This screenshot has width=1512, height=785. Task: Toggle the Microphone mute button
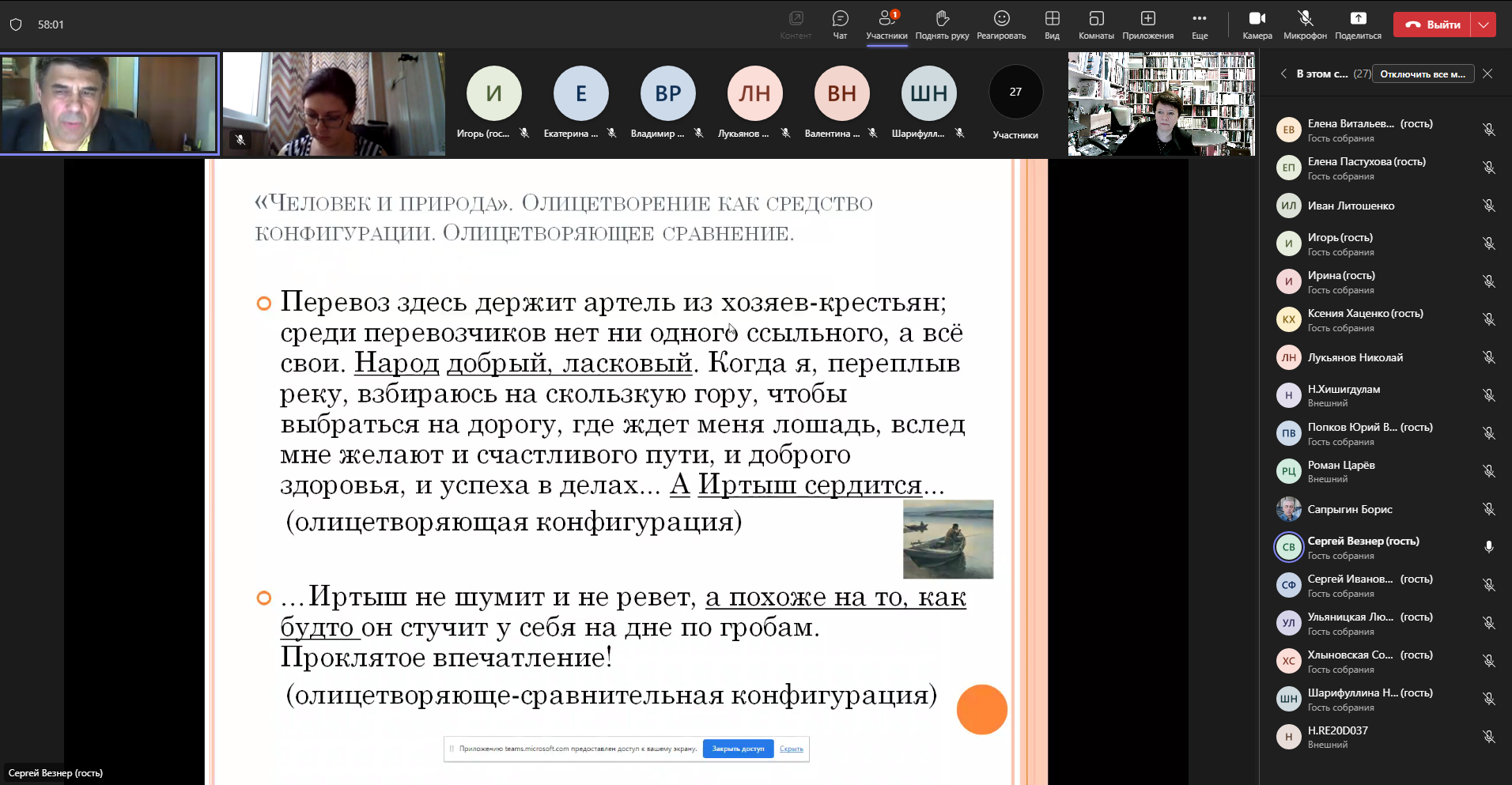click(1305, 24)
